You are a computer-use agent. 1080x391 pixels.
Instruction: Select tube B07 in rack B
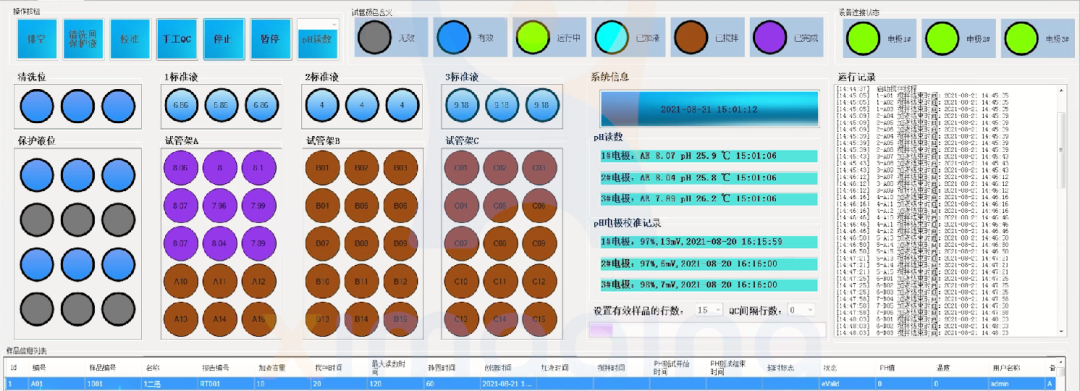(323, 243)
